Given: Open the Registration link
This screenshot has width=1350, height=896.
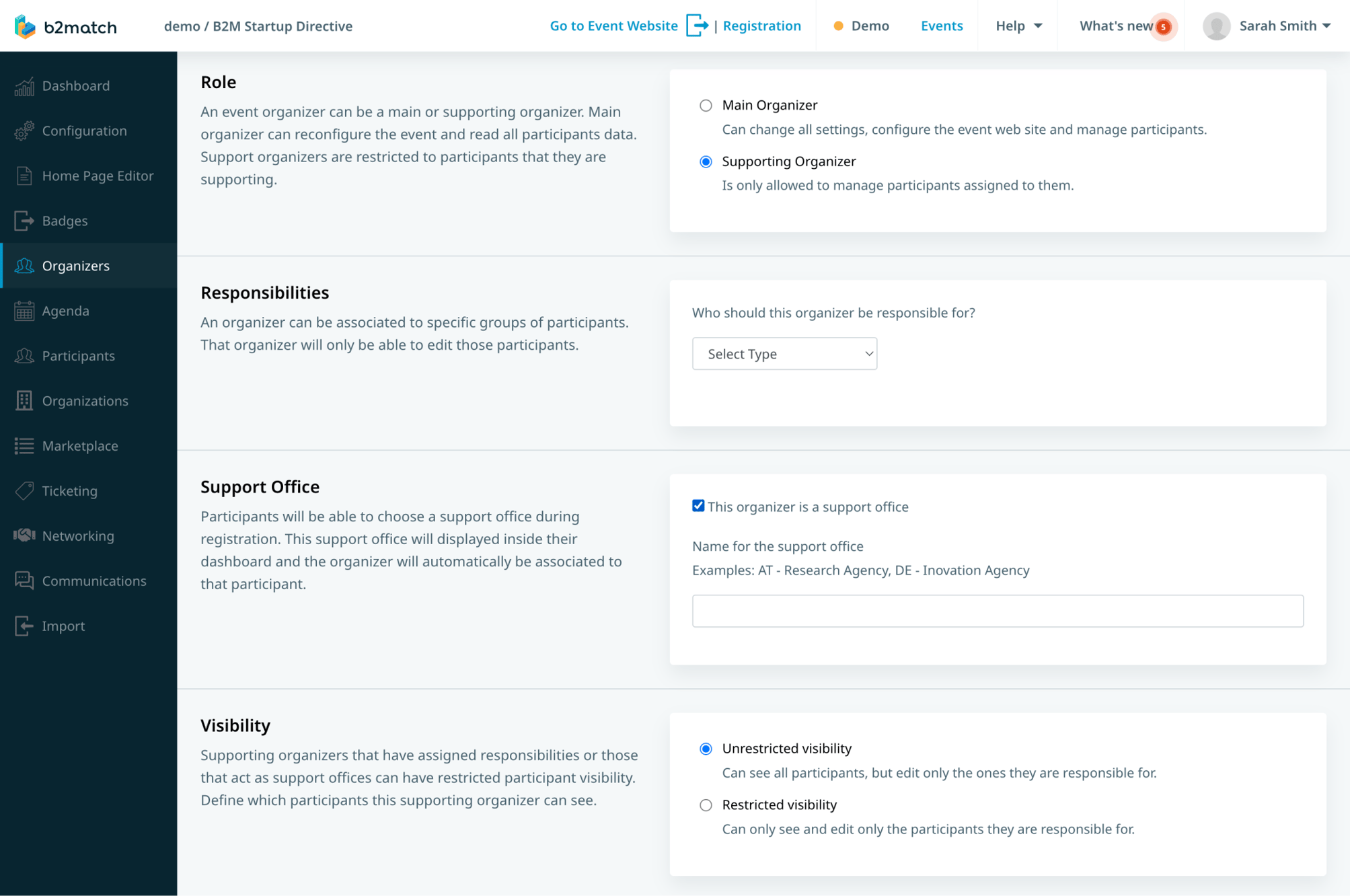Looking at the screenshot, I should 761,26.
